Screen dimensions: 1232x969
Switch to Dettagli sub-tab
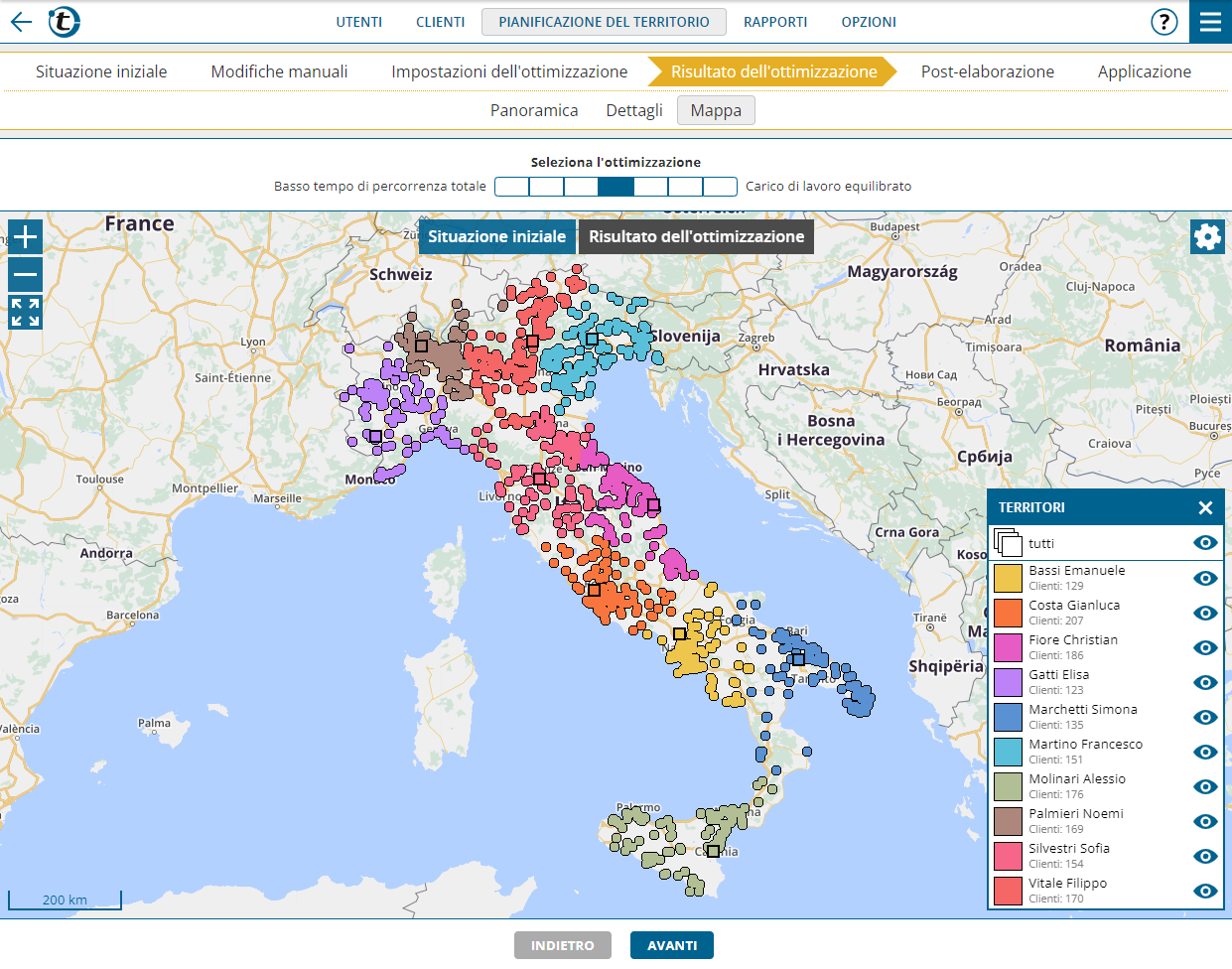point(634,110)
